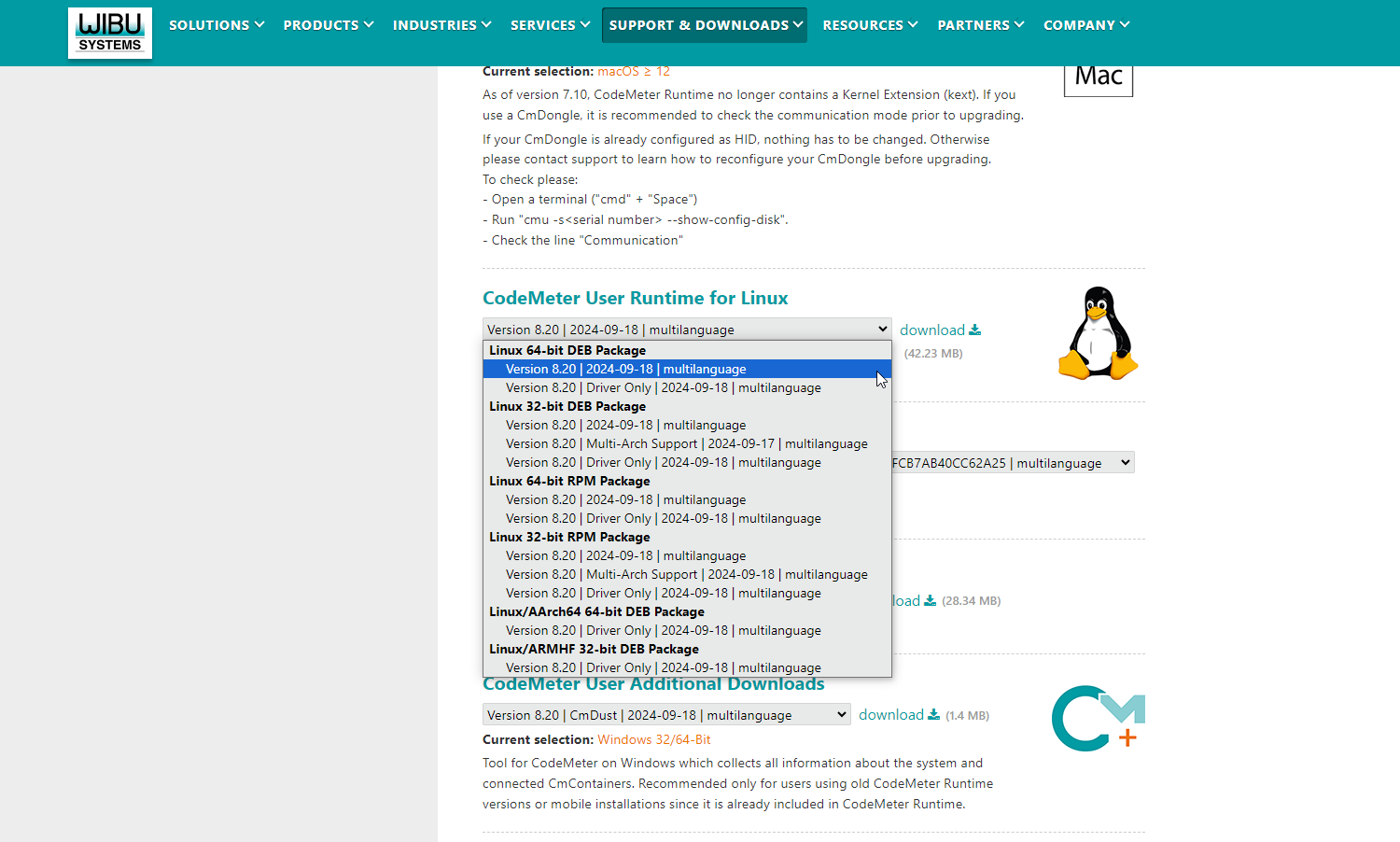The image size is (1400, 842).
Task: Expand the Resources navigation dropdown
Action: tap(870, 25)
